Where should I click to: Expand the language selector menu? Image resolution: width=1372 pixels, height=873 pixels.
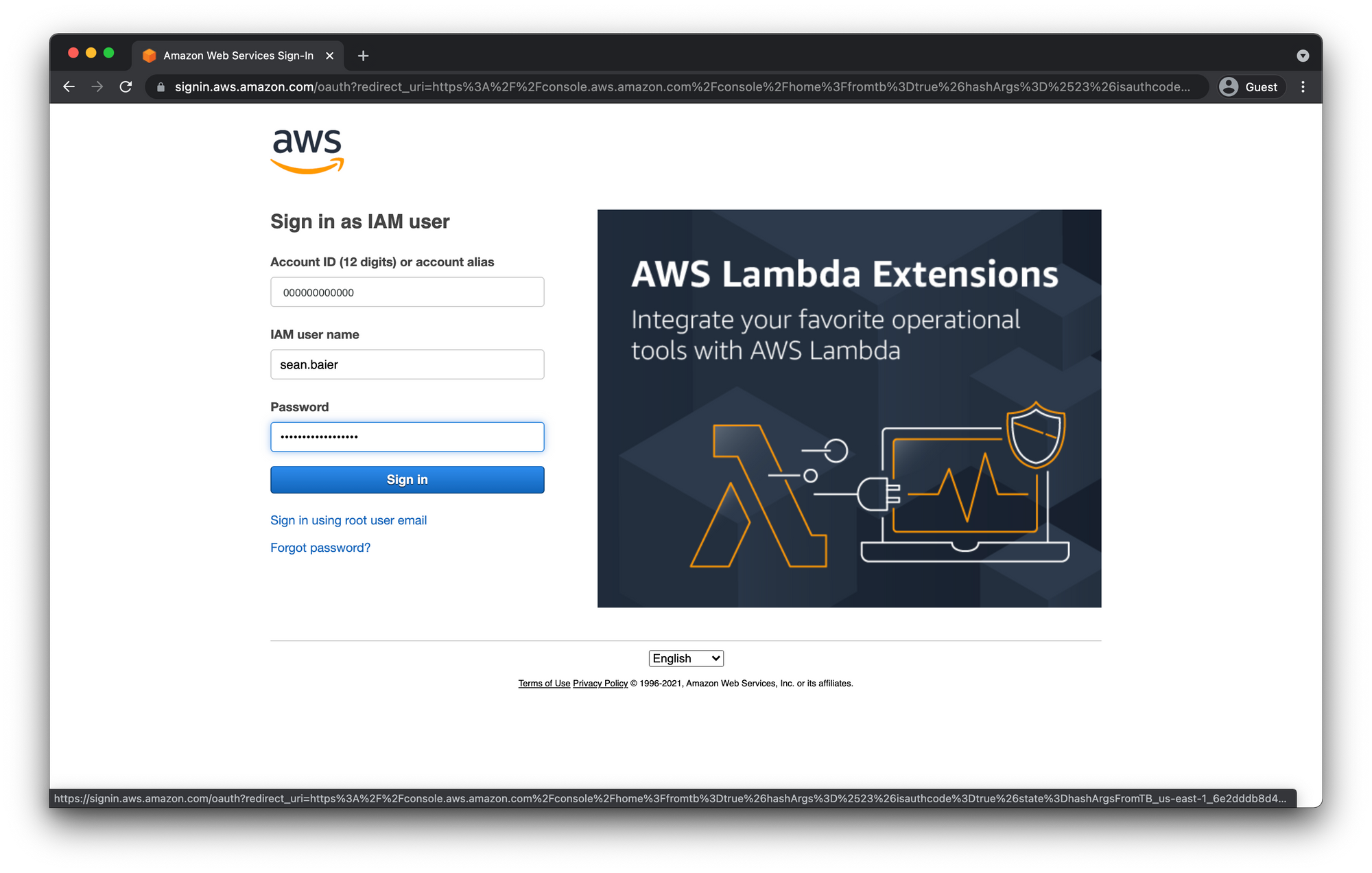686,658
